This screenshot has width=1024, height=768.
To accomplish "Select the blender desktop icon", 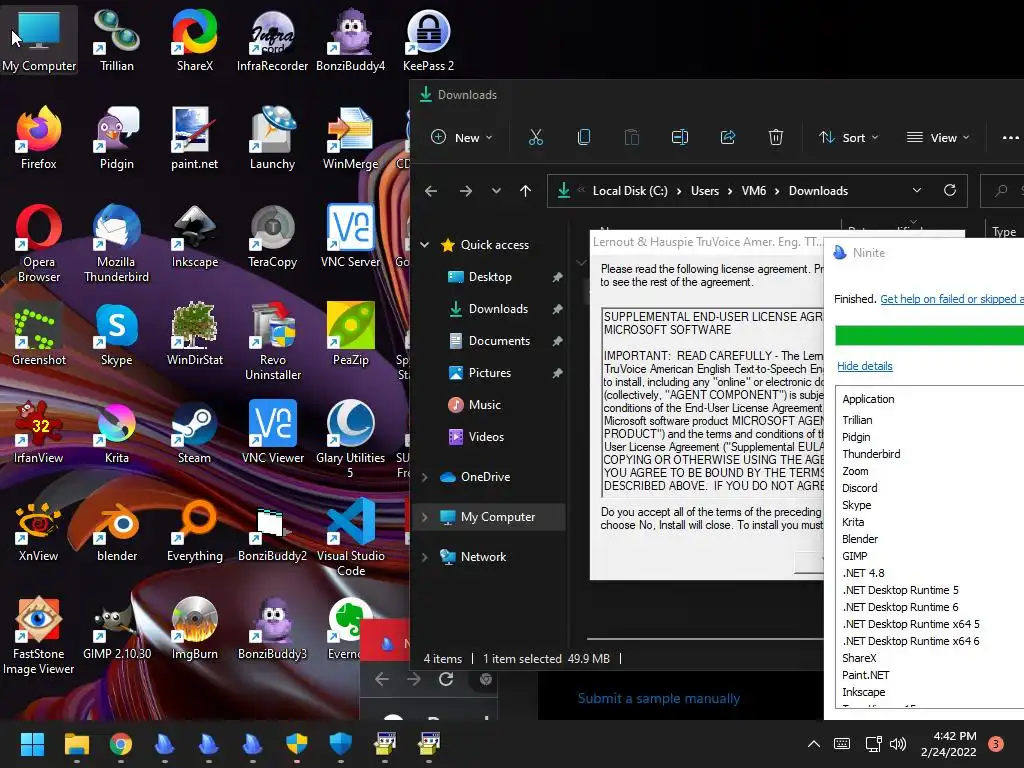I will pos(116,530).
